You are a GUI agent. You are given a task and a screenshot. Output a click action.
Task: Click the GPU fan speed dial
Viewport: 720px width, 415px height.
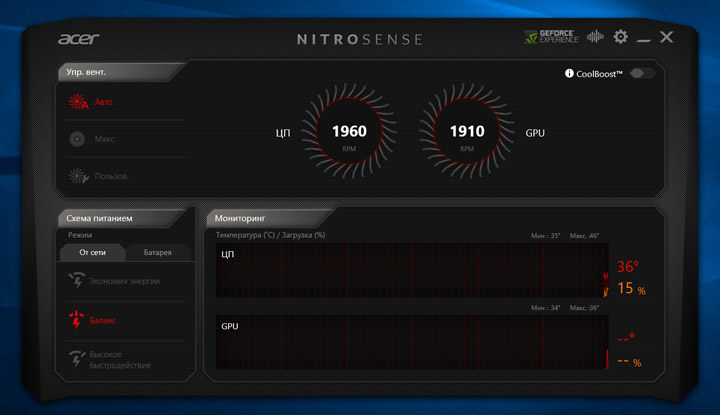(x=466, y=134)
